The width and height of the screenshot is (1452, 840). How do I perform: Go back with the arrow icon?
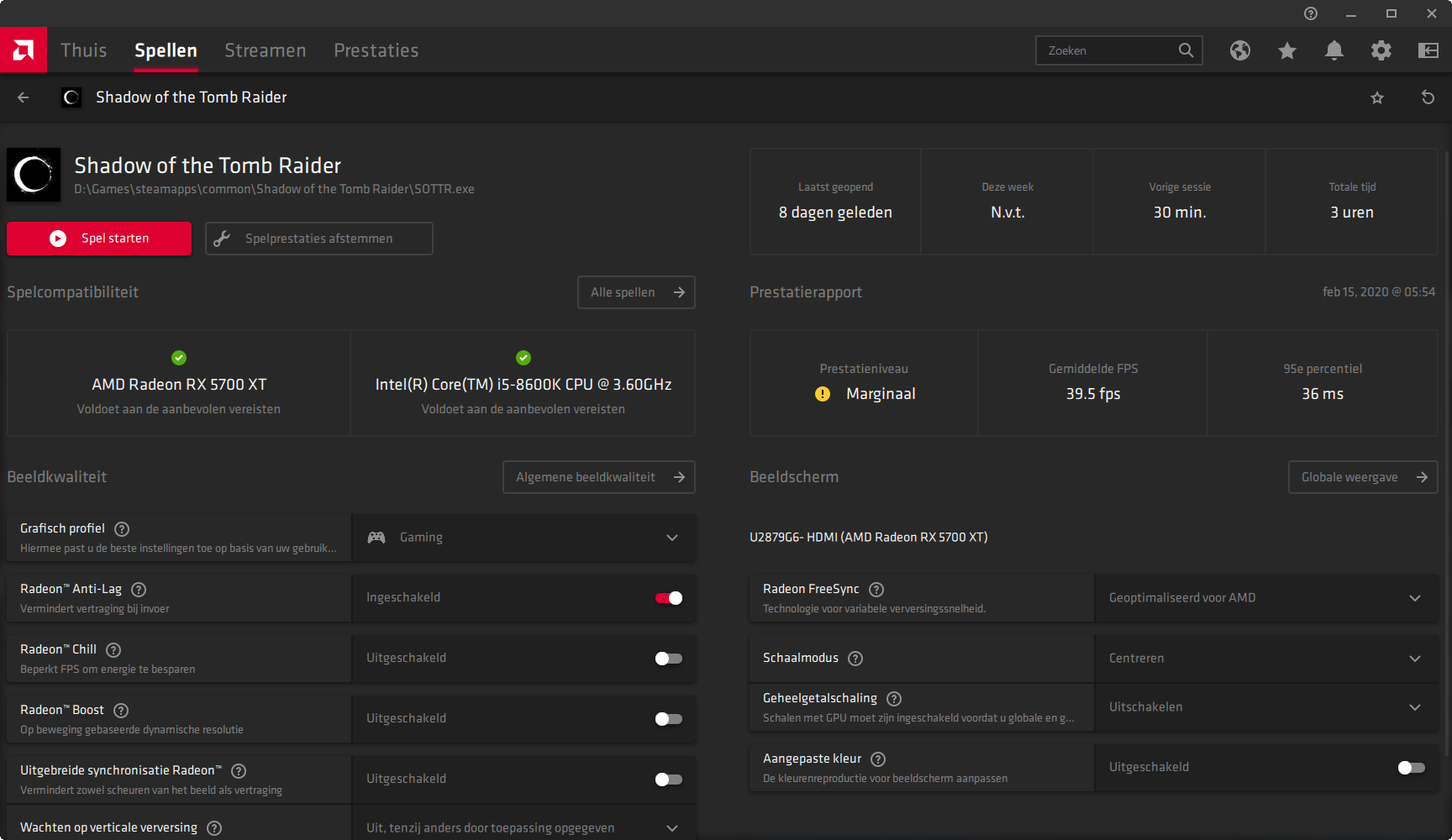point(24,97)
